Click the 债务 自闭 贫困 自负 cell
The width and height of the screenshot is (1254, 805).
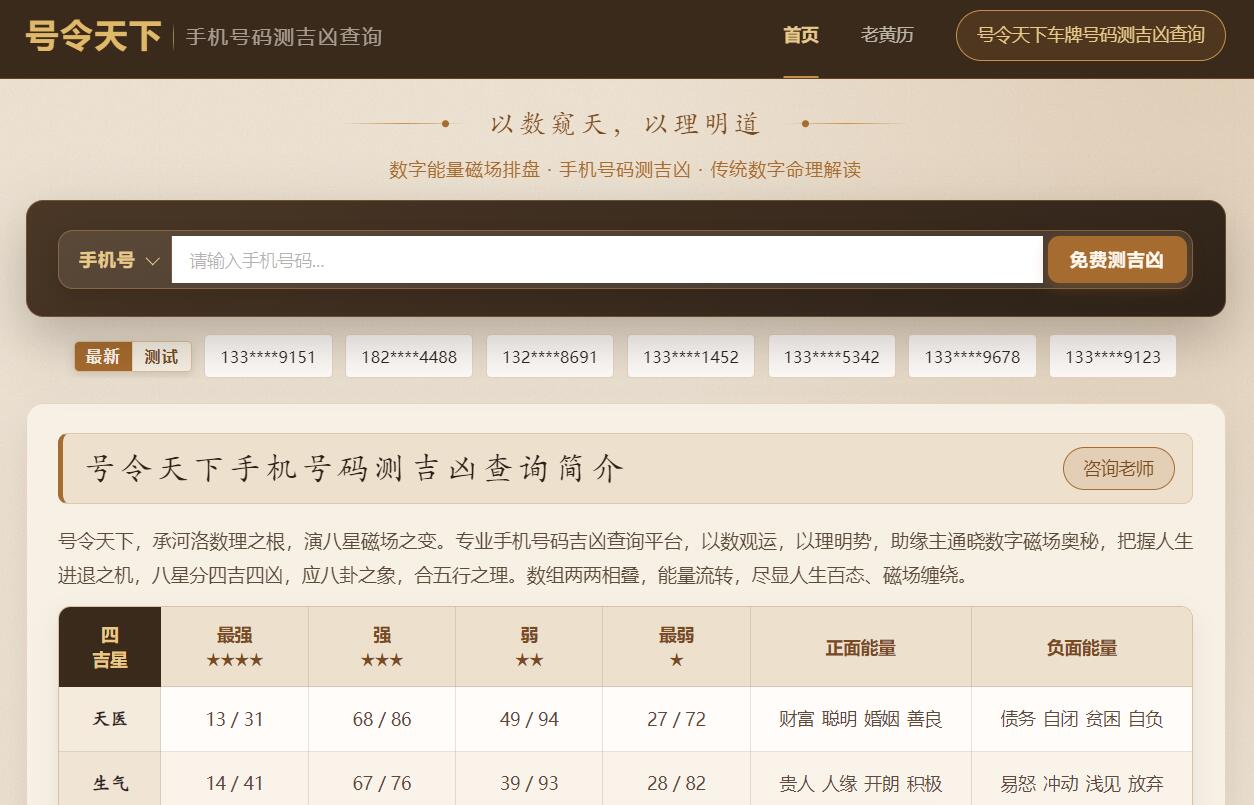[x=1082, y=719]
